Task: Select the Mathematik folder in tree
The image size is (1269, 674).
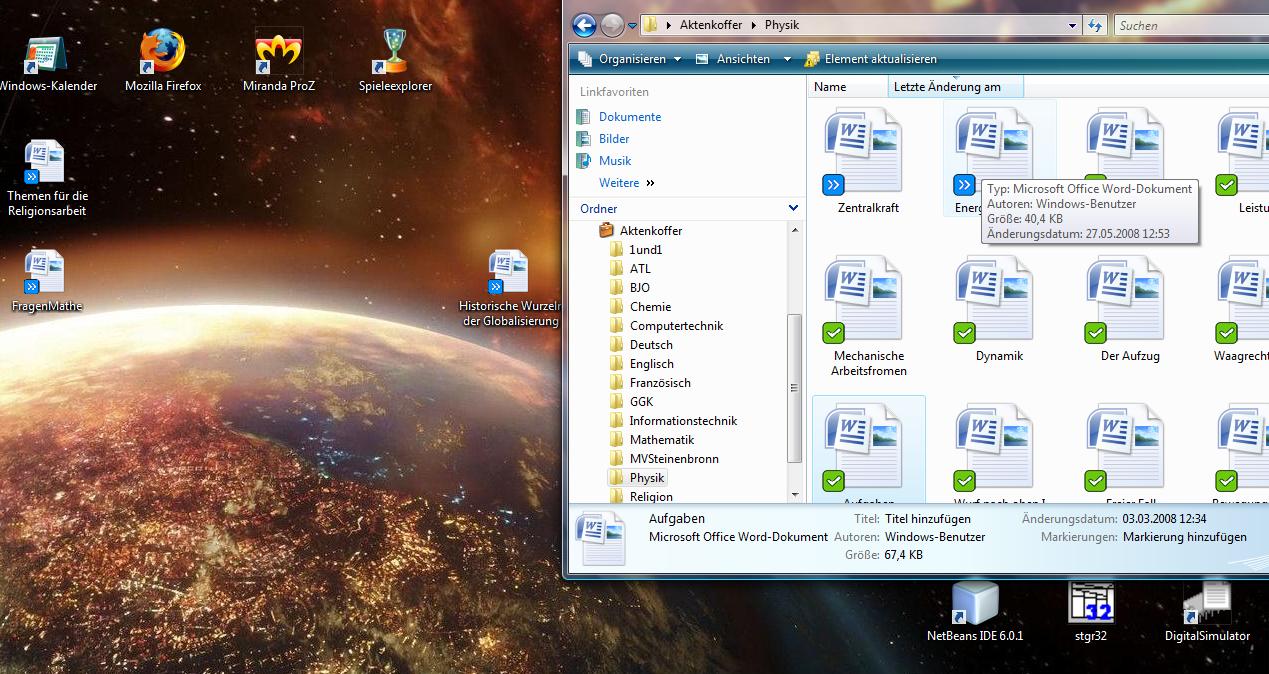Action: pyautogui.click(x=661, y=440)
